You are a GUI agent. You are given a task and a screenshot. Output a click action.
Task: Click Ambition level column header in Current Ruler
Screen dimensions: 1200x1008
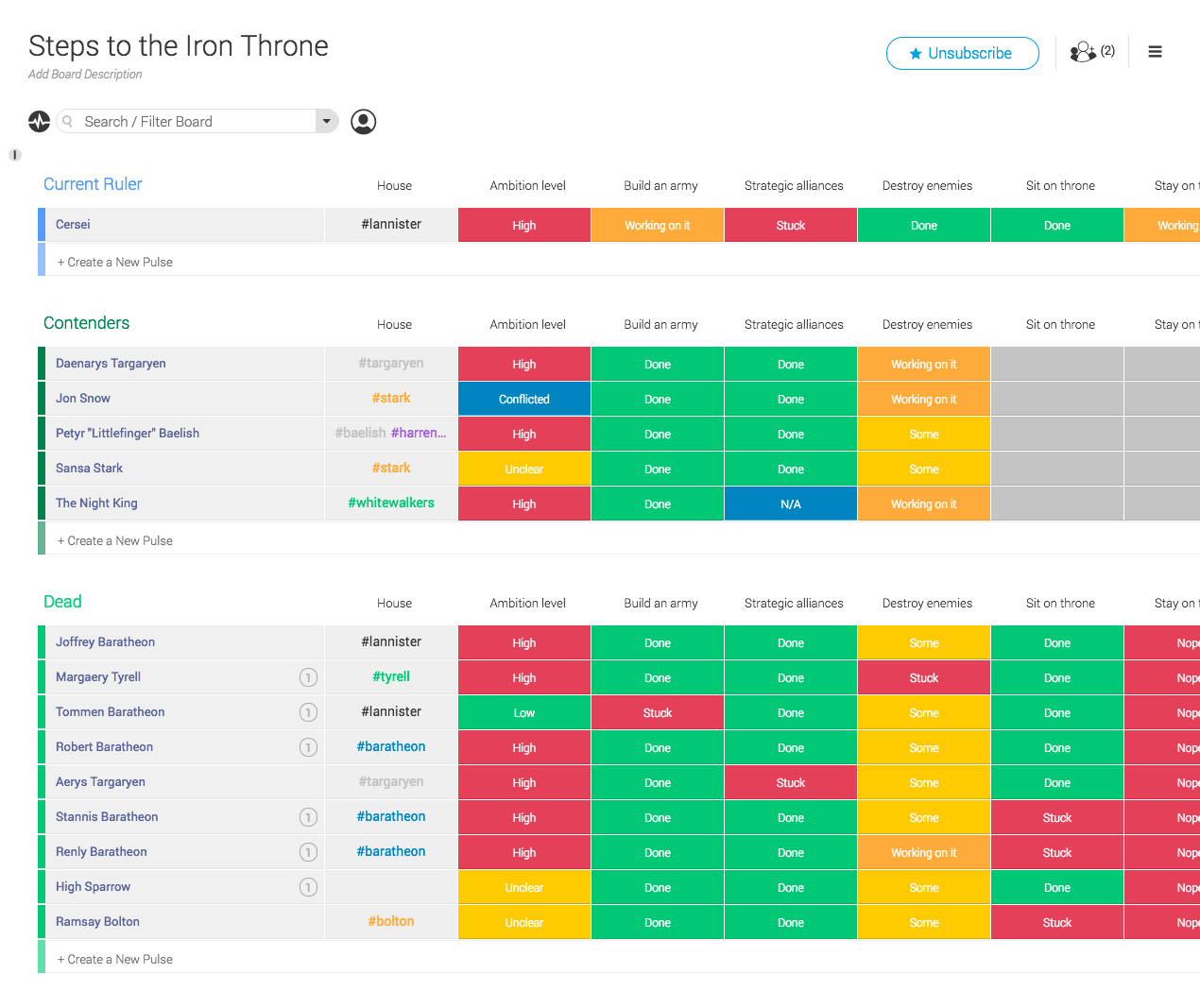coord(527,186)
